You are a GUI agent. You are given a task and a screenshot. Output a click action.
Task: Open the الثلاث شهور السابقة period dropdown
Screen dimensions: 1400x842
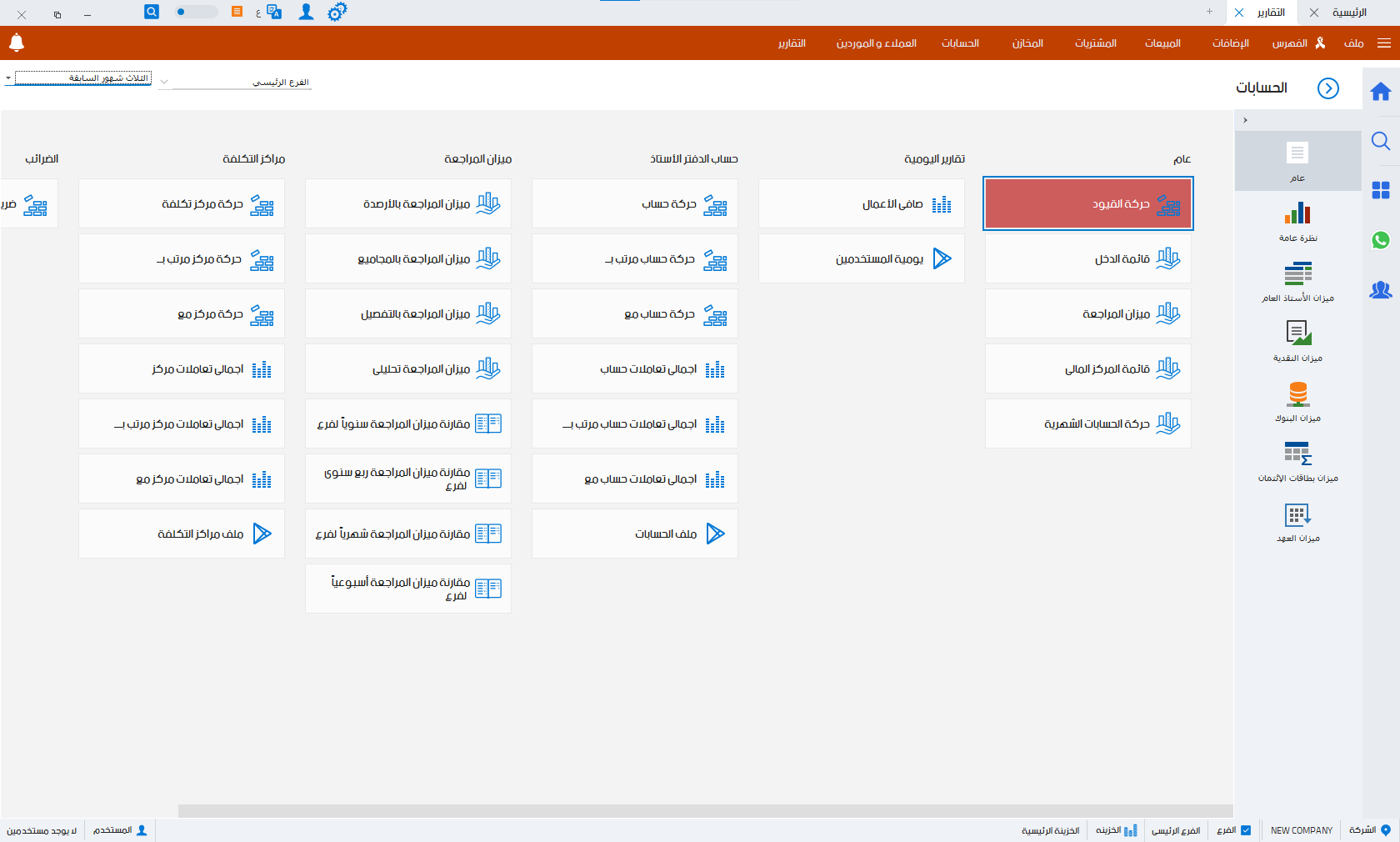click(x=81, y=78)
